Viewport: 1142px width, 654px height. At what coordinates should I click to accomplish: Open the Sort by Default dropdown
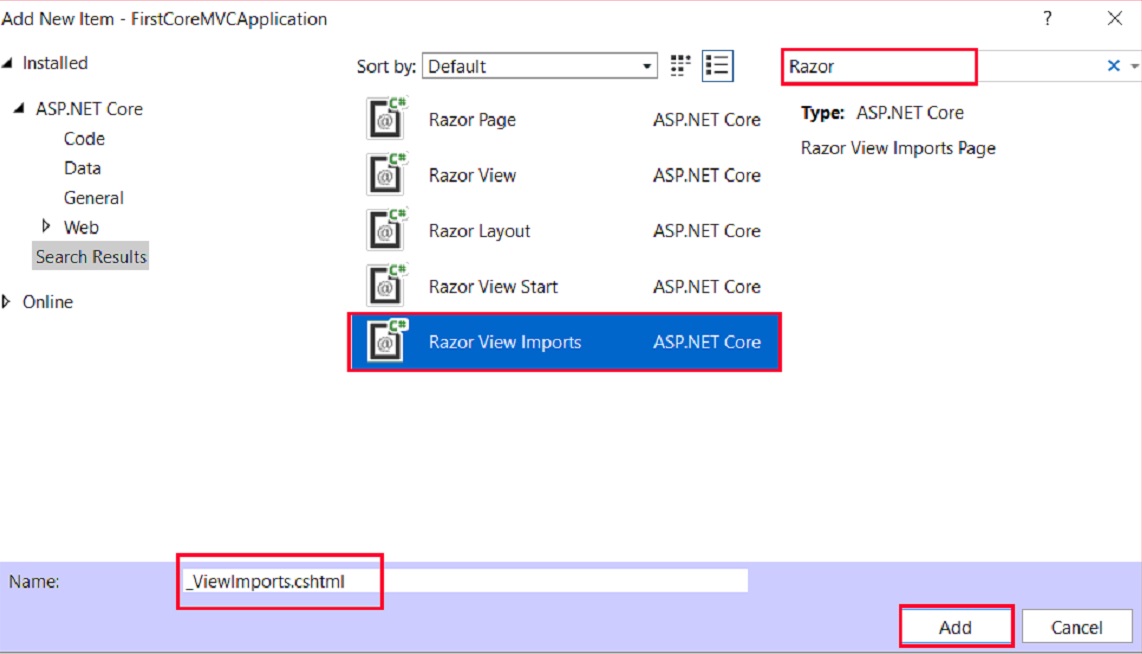coord(540,66)
